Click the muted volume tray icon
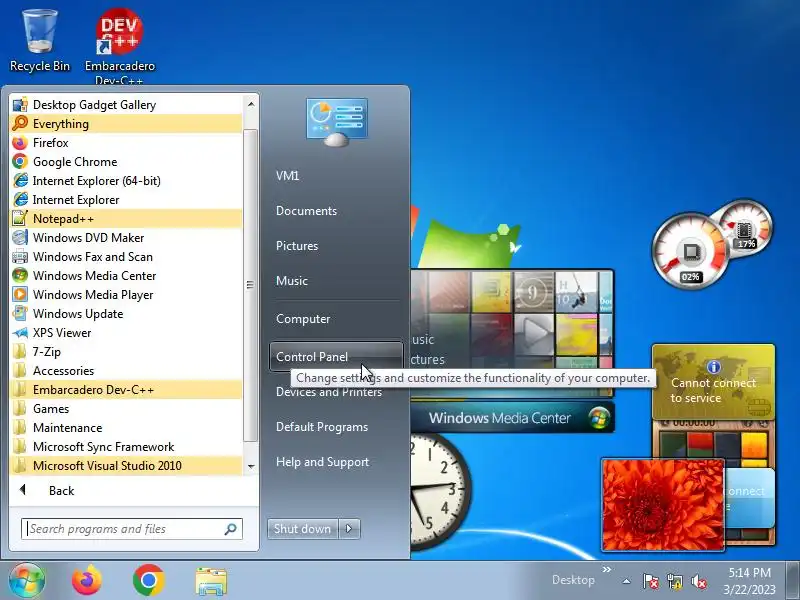Screen dimensions: 800x600 [x=699, y=581]
